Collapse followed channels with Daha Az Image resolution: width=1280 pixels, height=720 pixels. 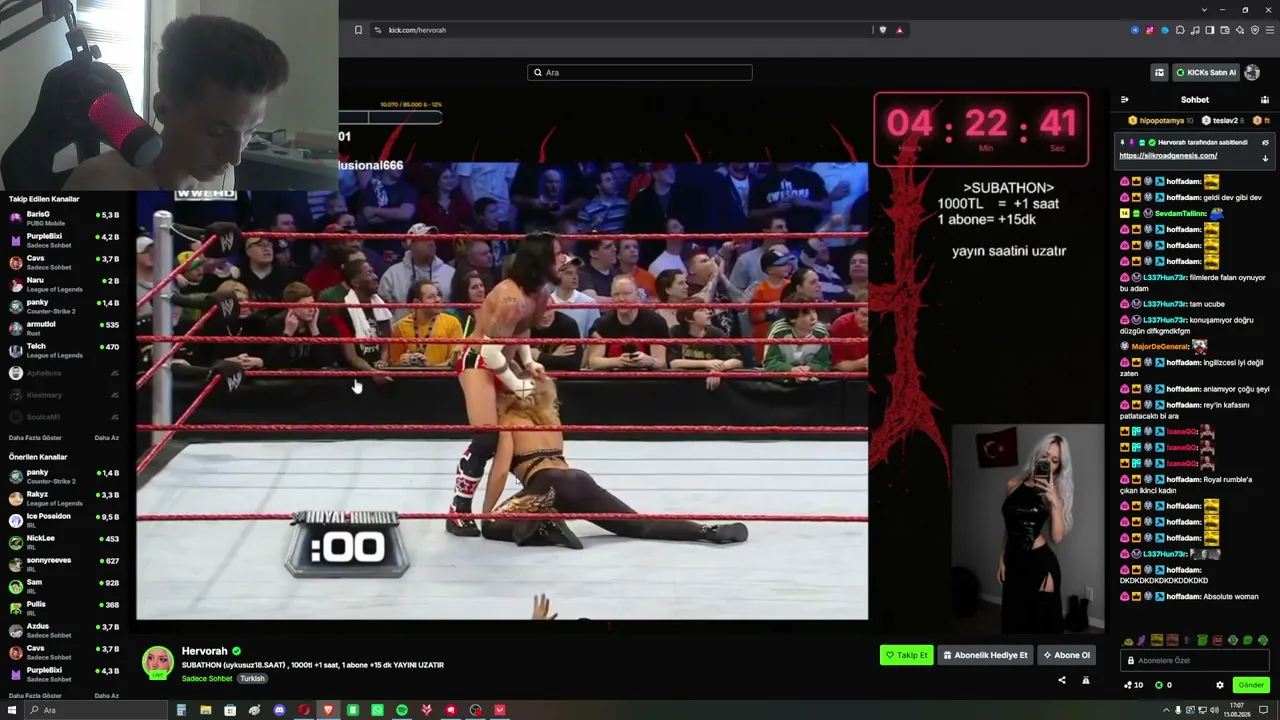(106, 437)
